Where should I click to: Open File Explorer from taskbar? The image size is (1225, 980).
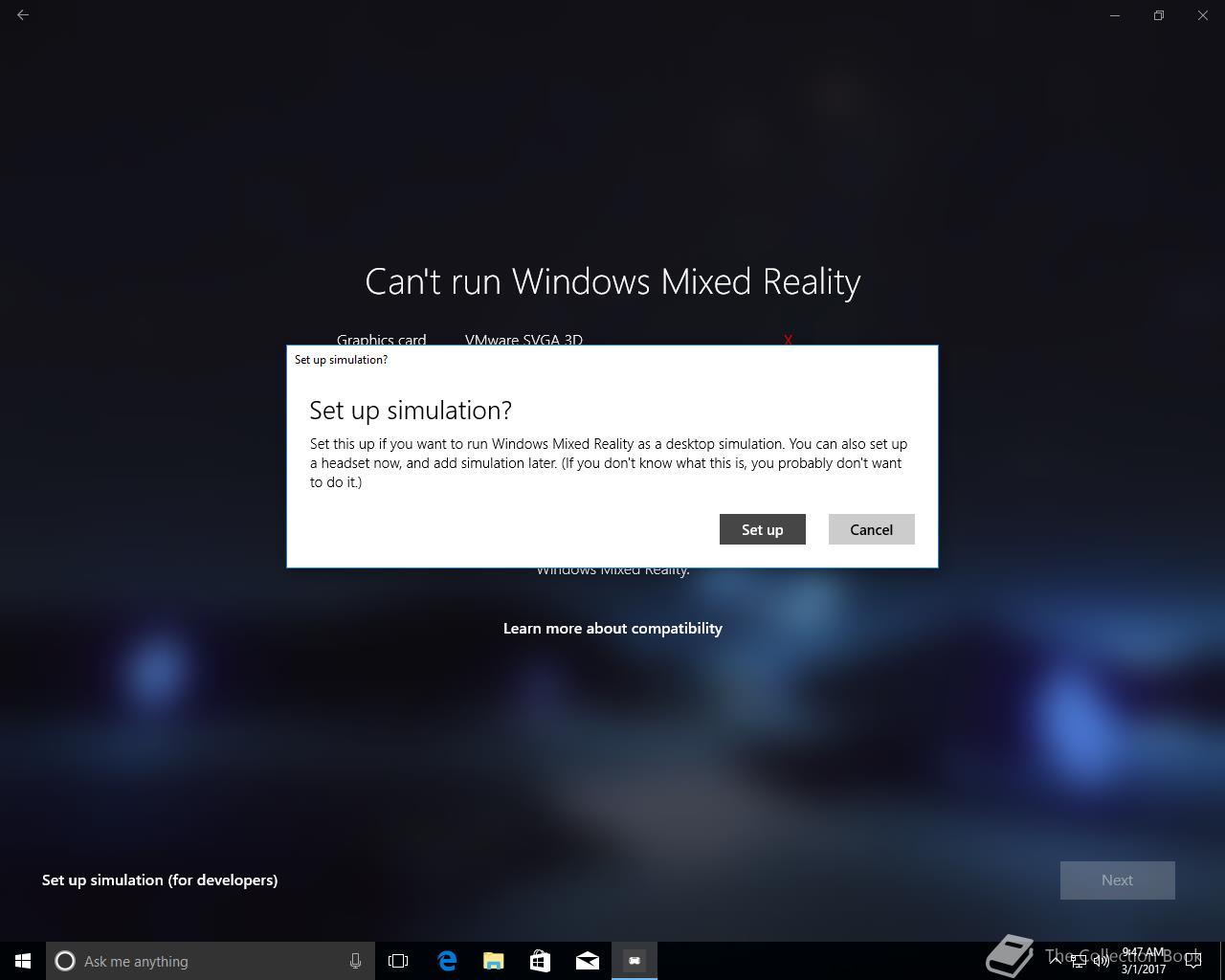[494, 961]
